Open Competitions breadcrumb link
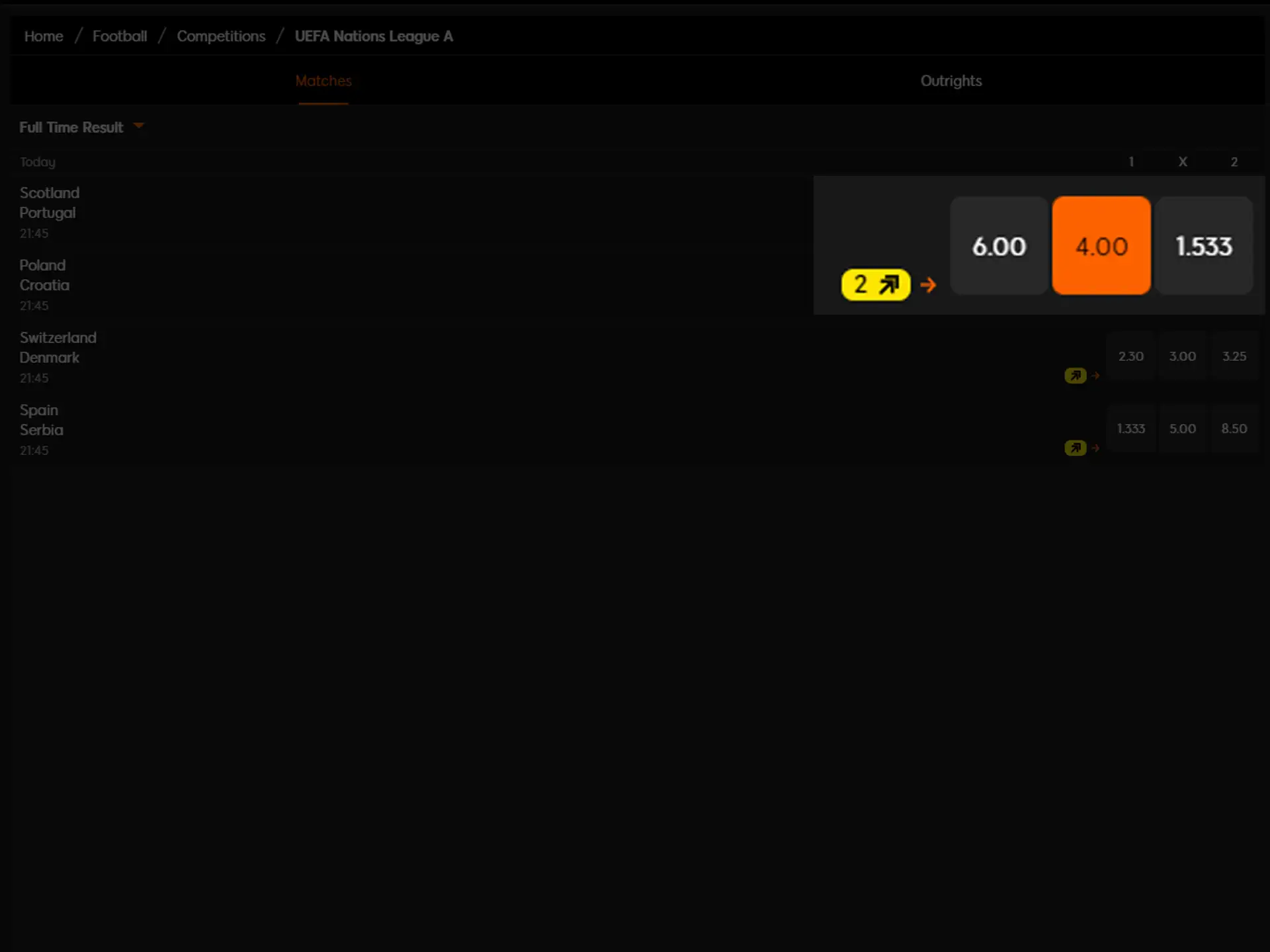Screen dimensions: 1270x952 point(221,36)
